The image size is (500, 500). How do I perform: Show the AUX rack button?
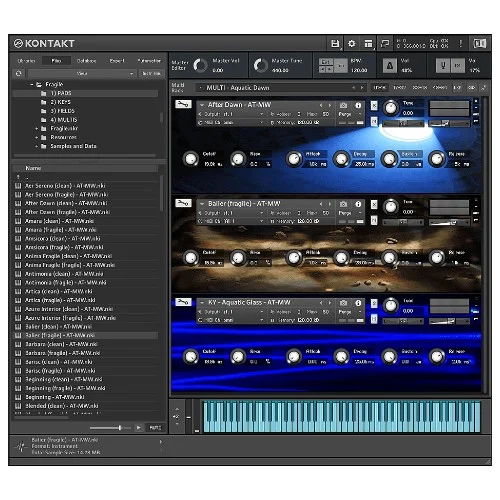pos(471,88)
